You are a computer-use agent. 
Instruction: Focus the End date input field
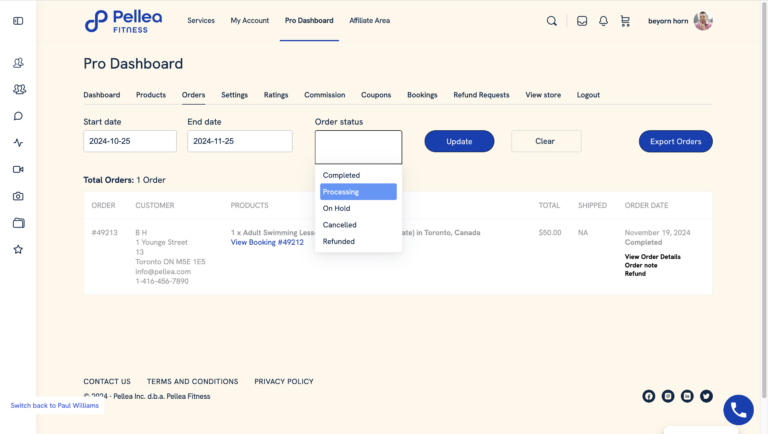[x=240, y=141]
